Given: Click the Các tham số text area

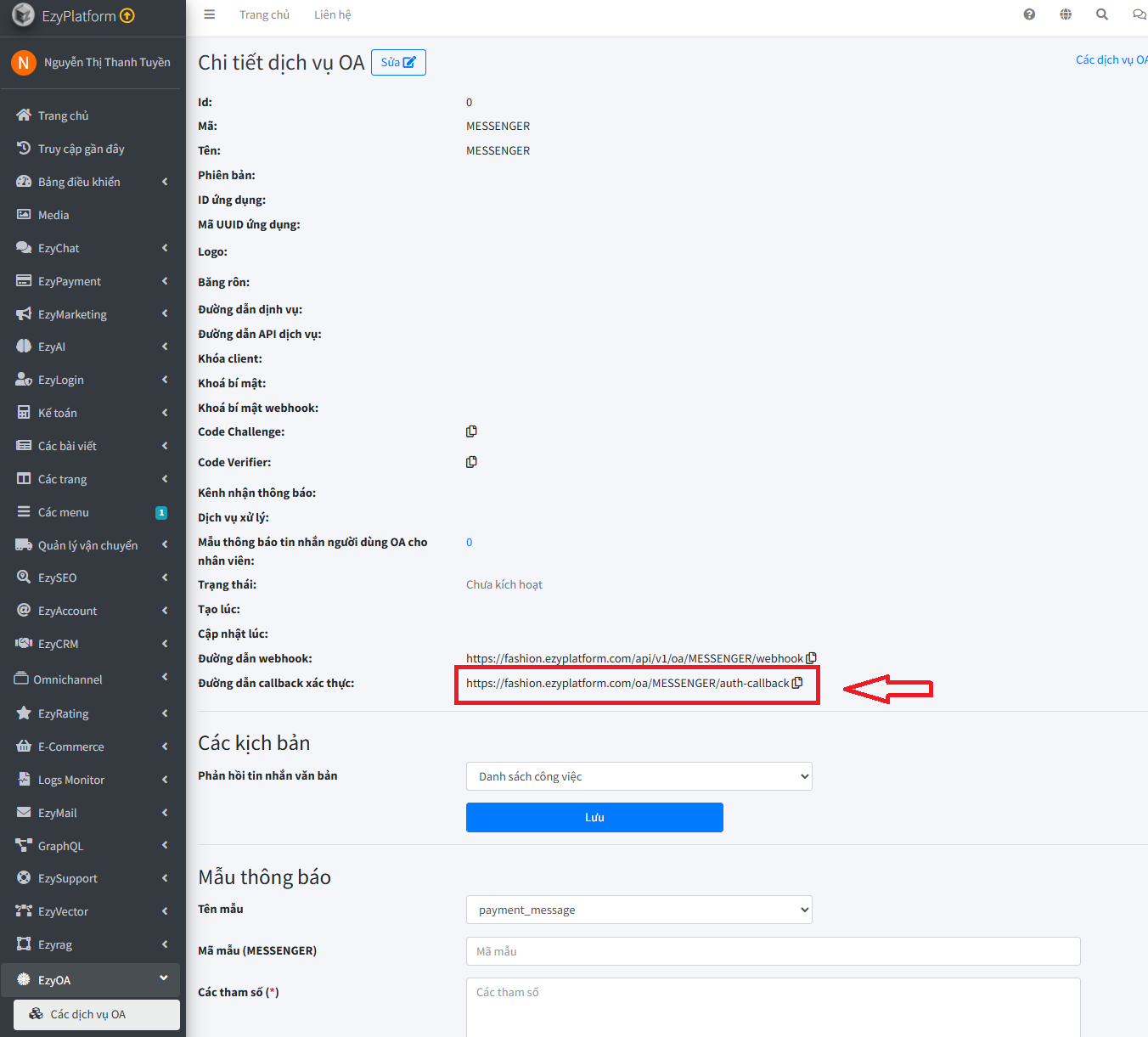Looking at the screenshot, I should point(774,1007).
